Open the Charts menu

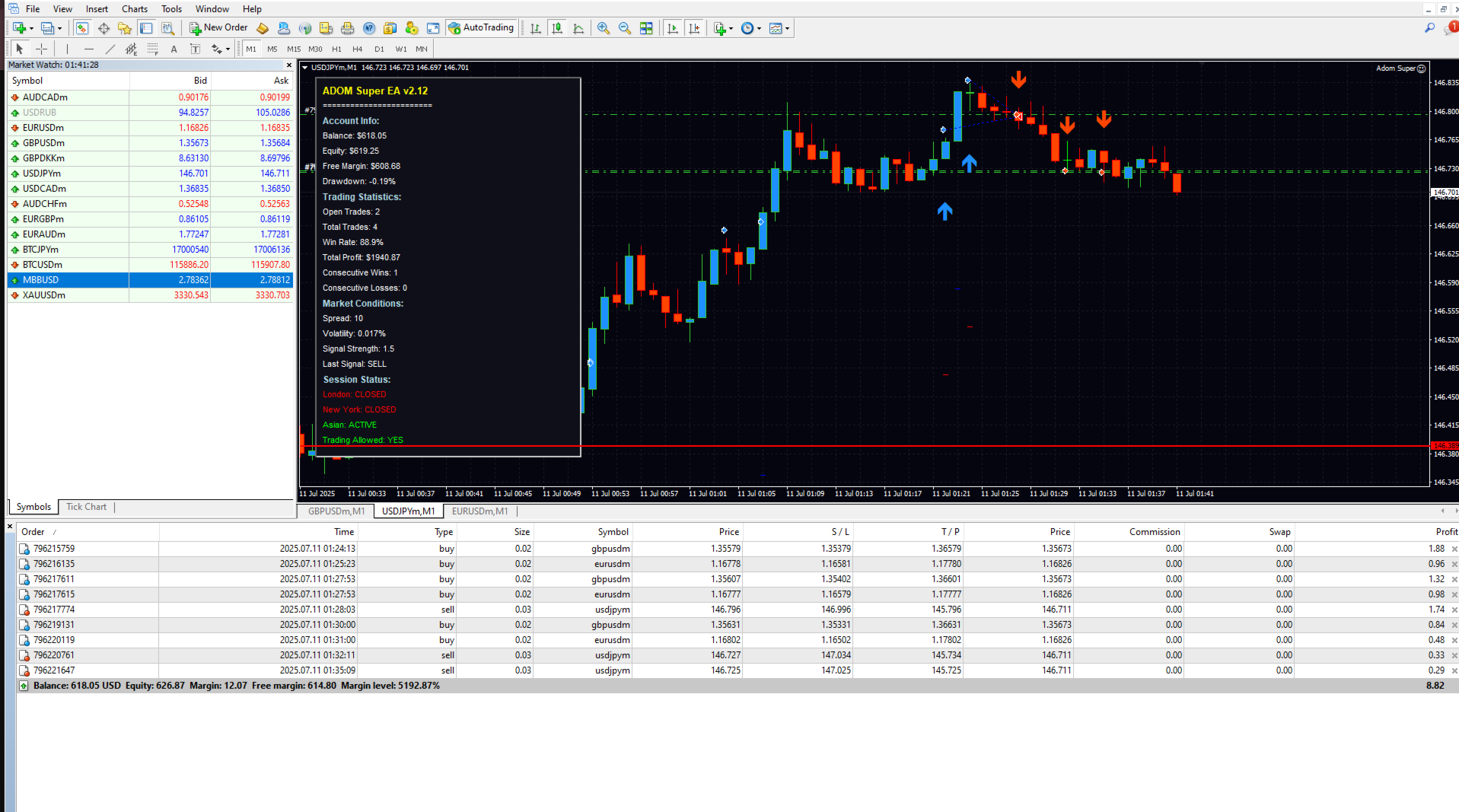click(x=135, y=9)
